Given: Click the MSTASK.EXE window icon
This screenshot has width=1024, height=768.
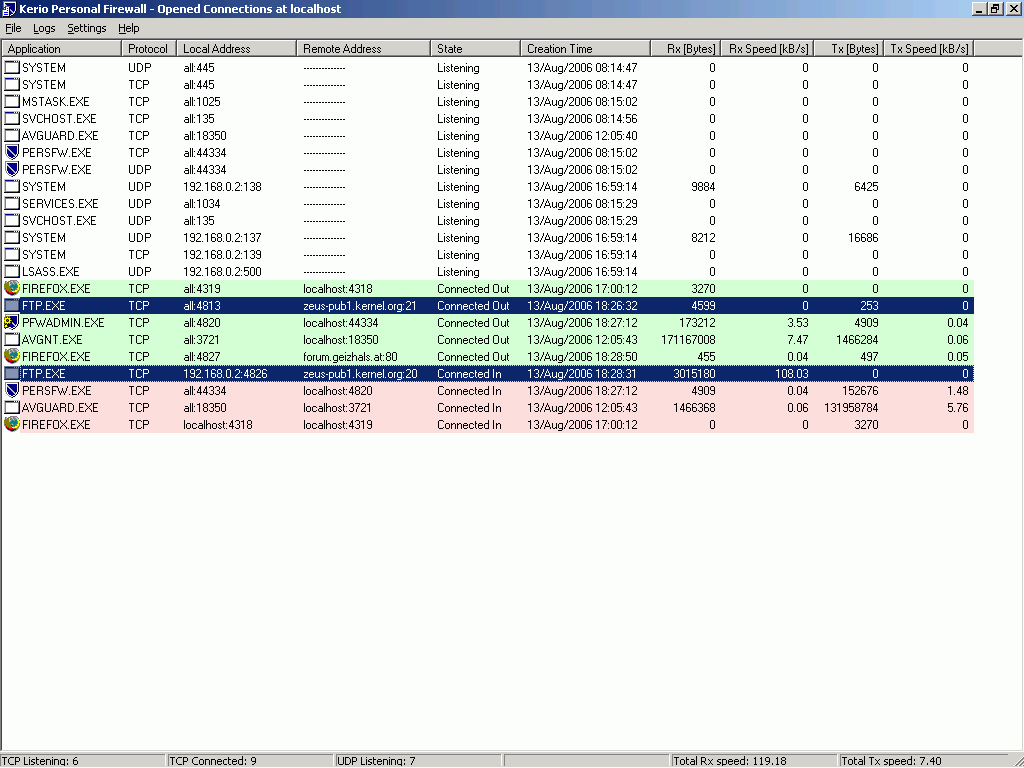Looking at the screenshot, I should point(12,101).
